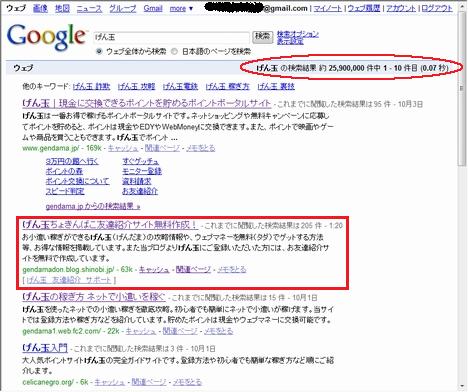Click the 25,900,000 件中 result count text
The image size is (468, 392).
pos(355,68)
